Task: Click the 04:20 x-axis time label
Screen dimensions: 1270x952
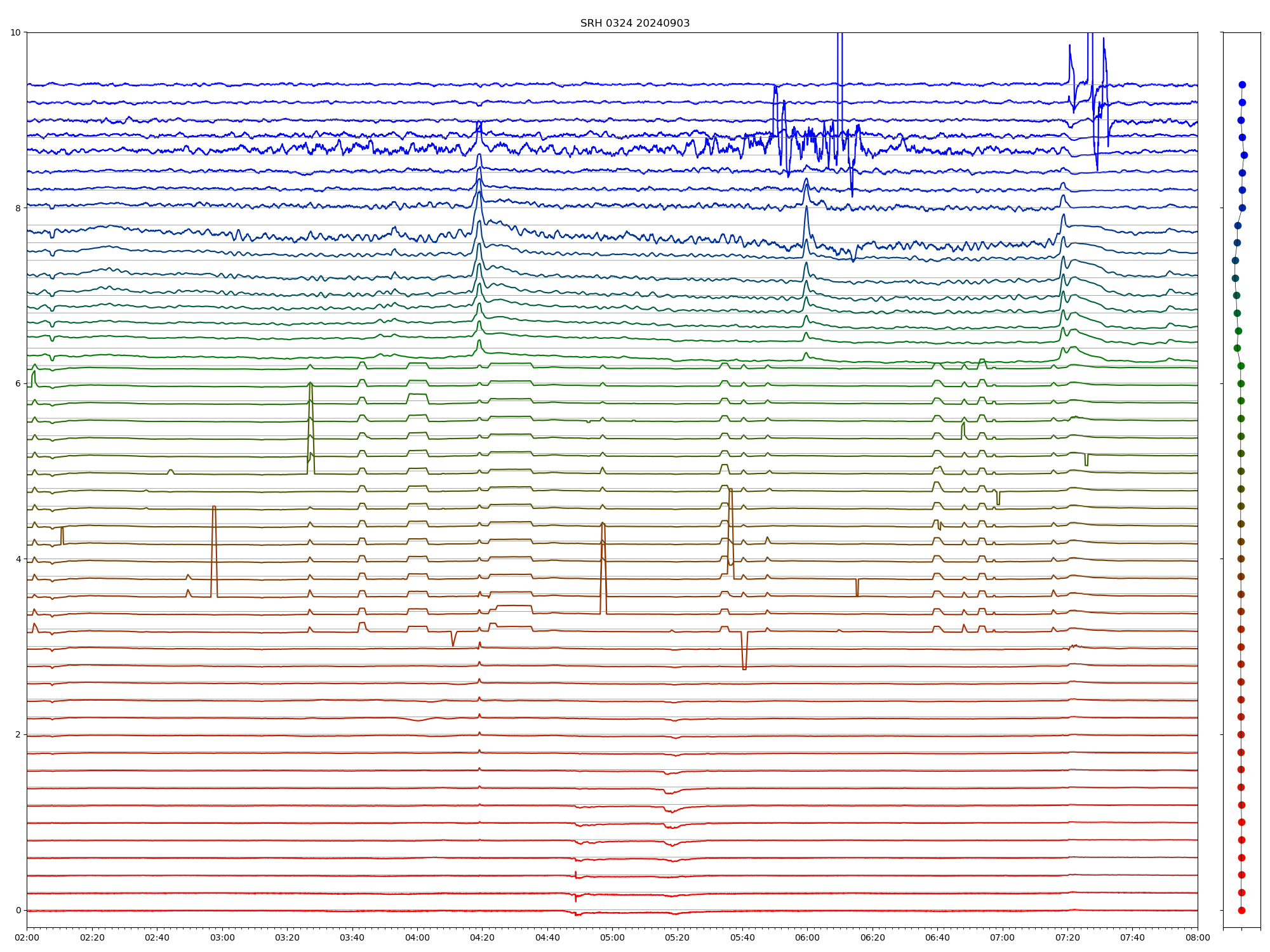Action: tap(482, 937)
